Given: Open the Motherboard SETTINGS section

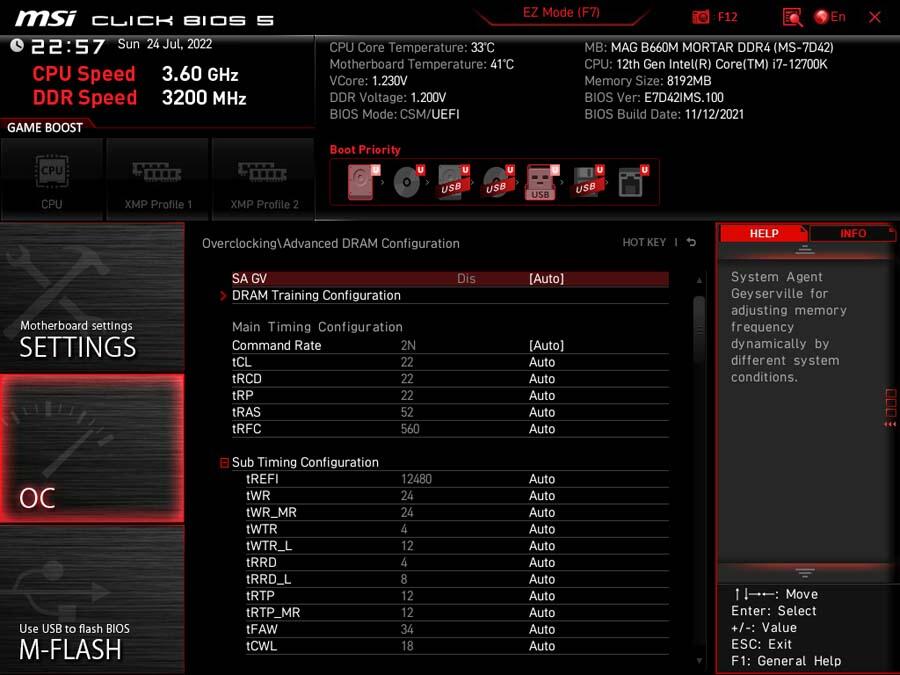Looking at the screenshot, I should point(92,297).
